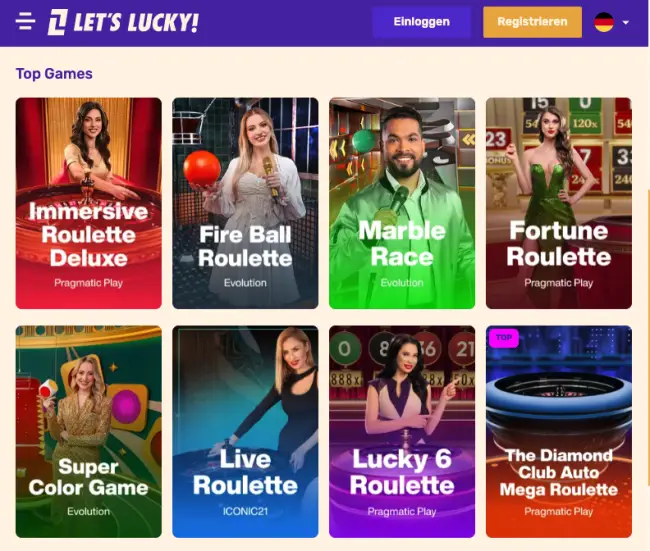Viewport: 650px width, 551px height.
Task: Click the Top Games heading
Action: coord(54,74)
